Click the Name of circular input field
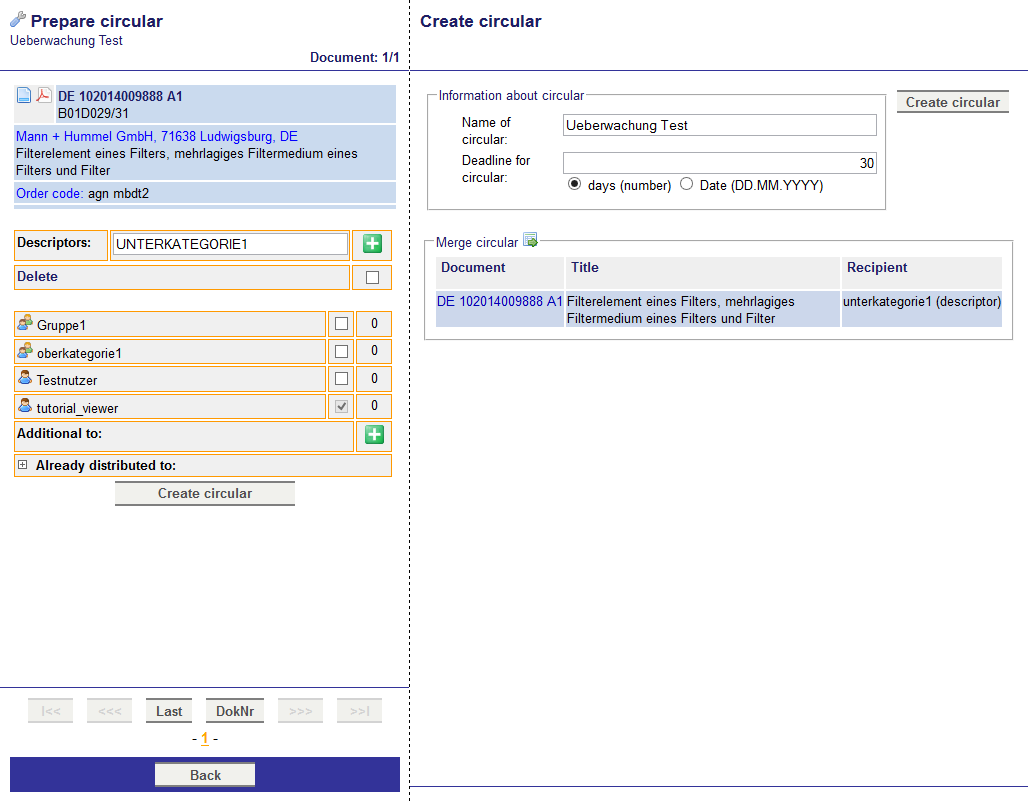Viewport: 1028px width, 802px height. tap(719, 125)
